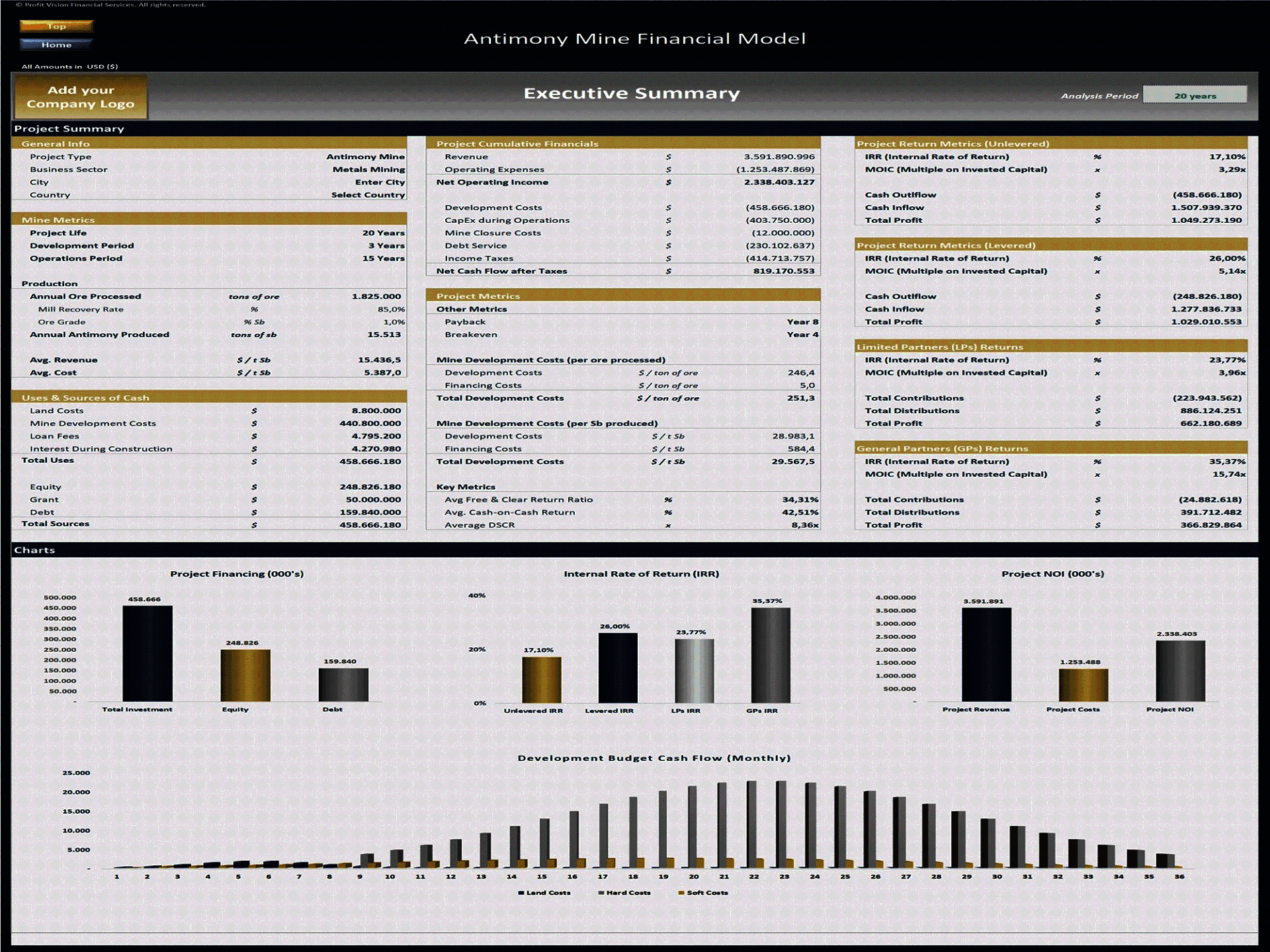The width and height of the screenshot is (1270, 952).
Task: Click the Metals Mining business sector value
Action: point(368,169)
